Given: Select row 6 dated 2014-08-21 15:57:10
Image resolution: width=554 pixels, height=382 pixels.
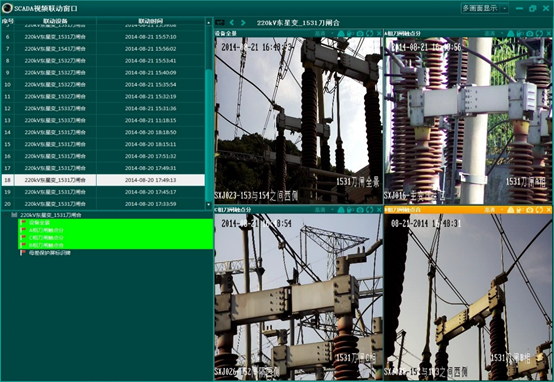Looking at the screenshot, I should point(103,37).
